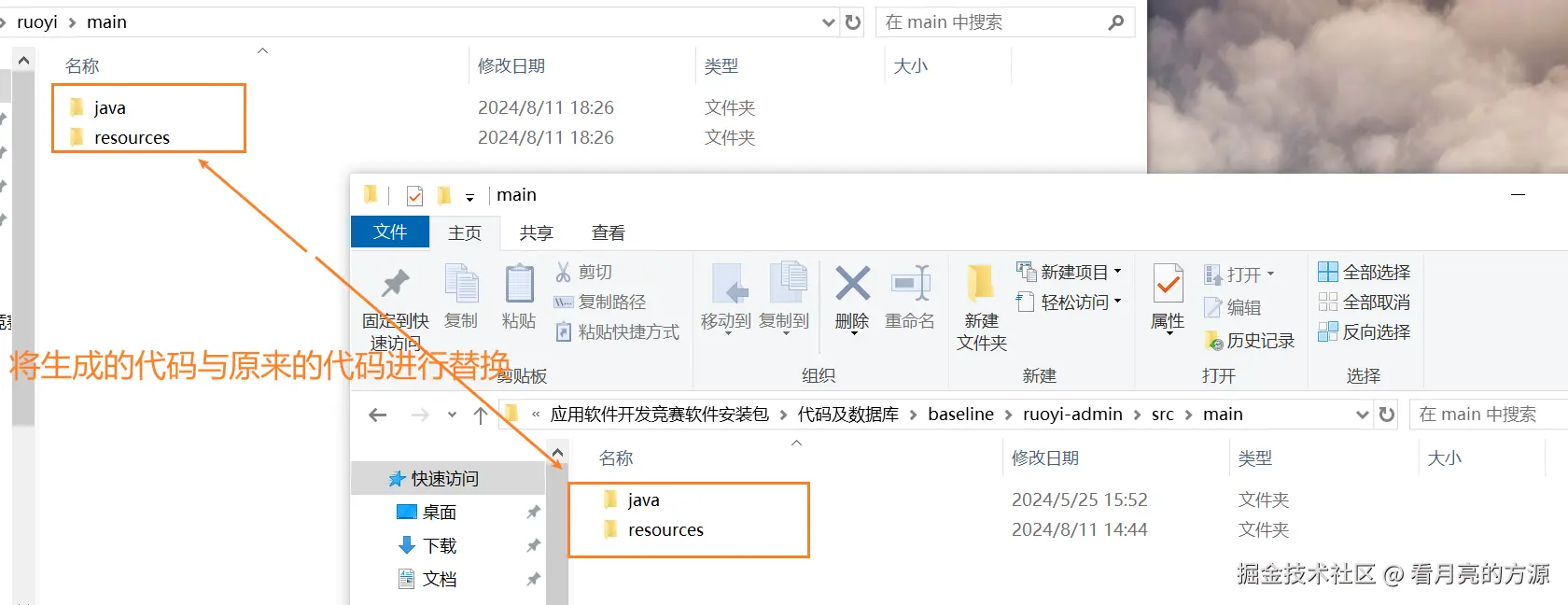
Task: Click Invert selection (反向选择)
Action: [x=1364, y=331]
